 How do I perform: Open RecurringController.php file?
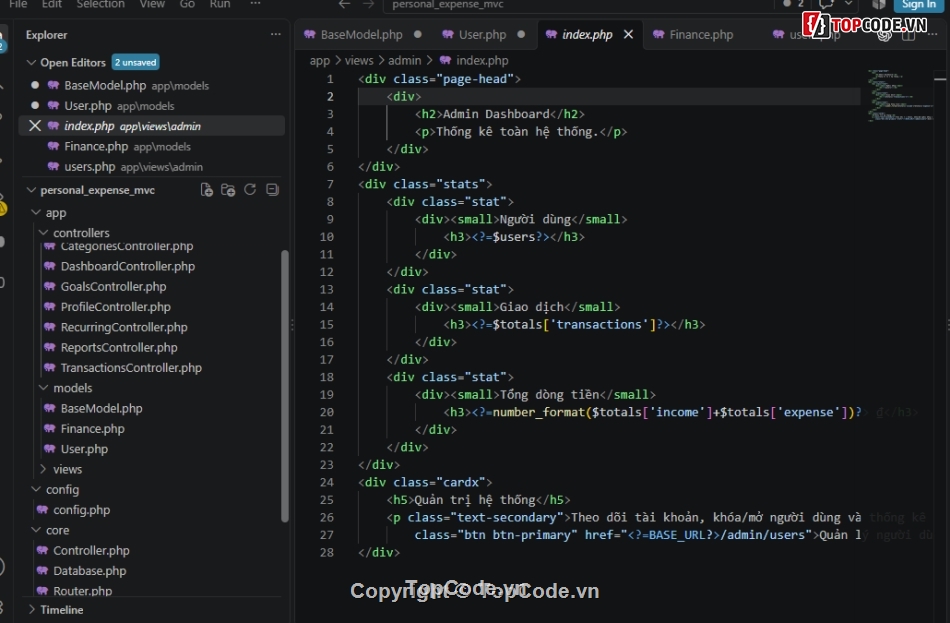[124, 327]
